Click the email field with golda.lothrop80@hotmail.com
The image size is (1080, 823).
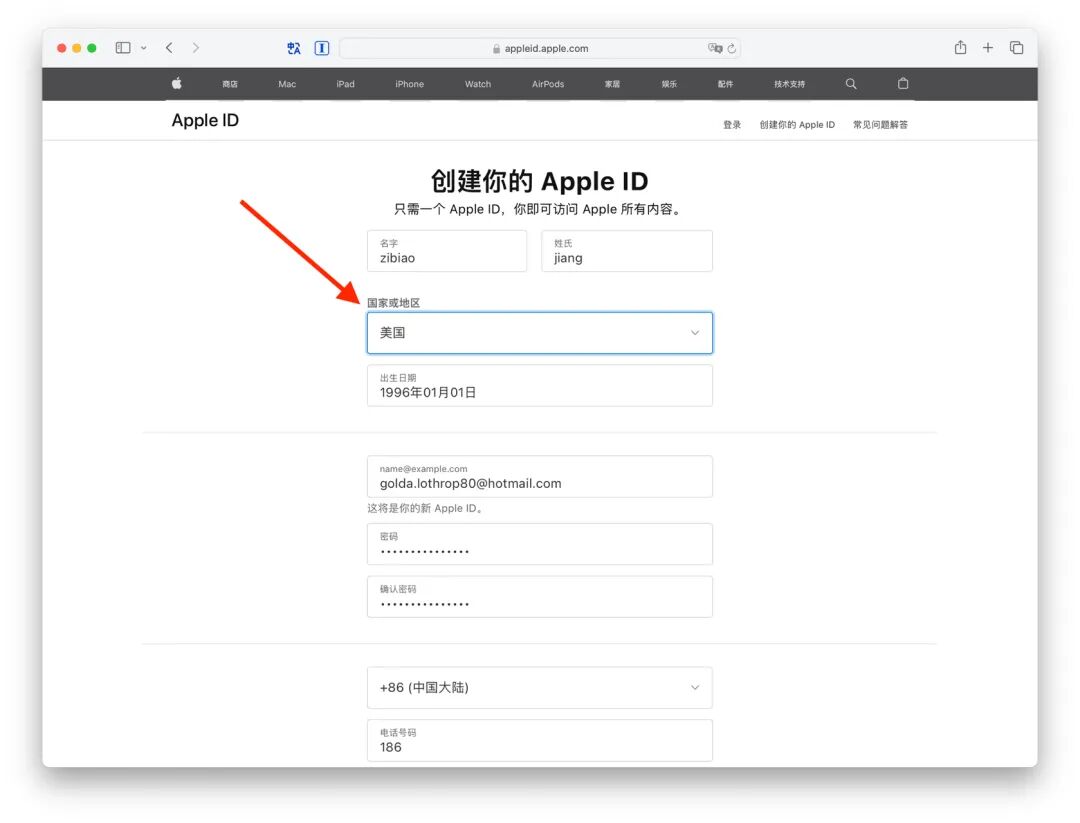click(x=540, y=477)
